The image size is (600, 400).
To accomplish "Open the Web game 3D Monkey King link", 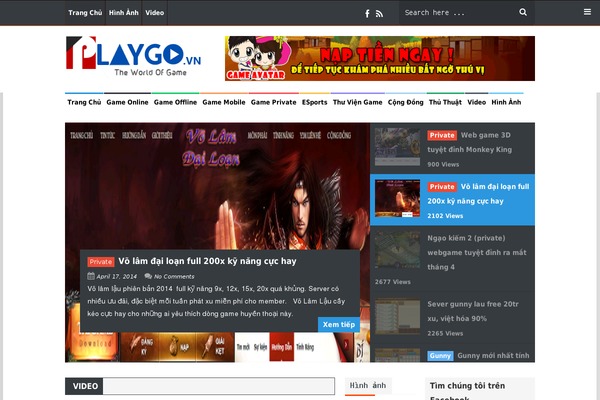I will tap(470, 142).
